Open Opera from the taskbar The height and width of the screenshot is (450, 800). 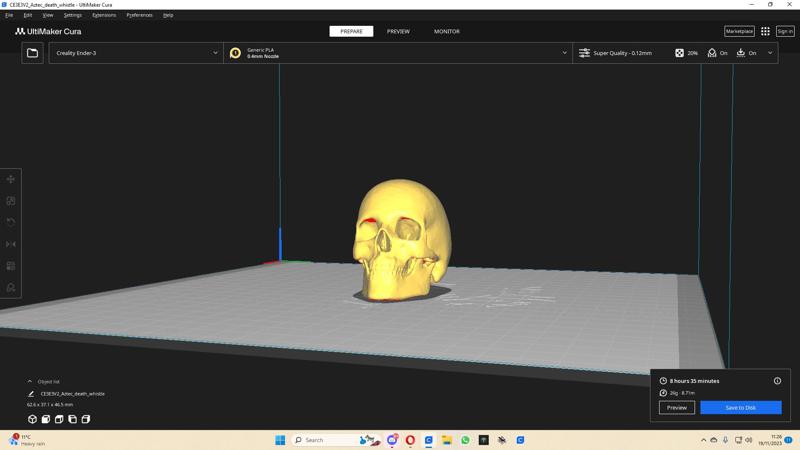pyautogui.click(x=410, y=440)
